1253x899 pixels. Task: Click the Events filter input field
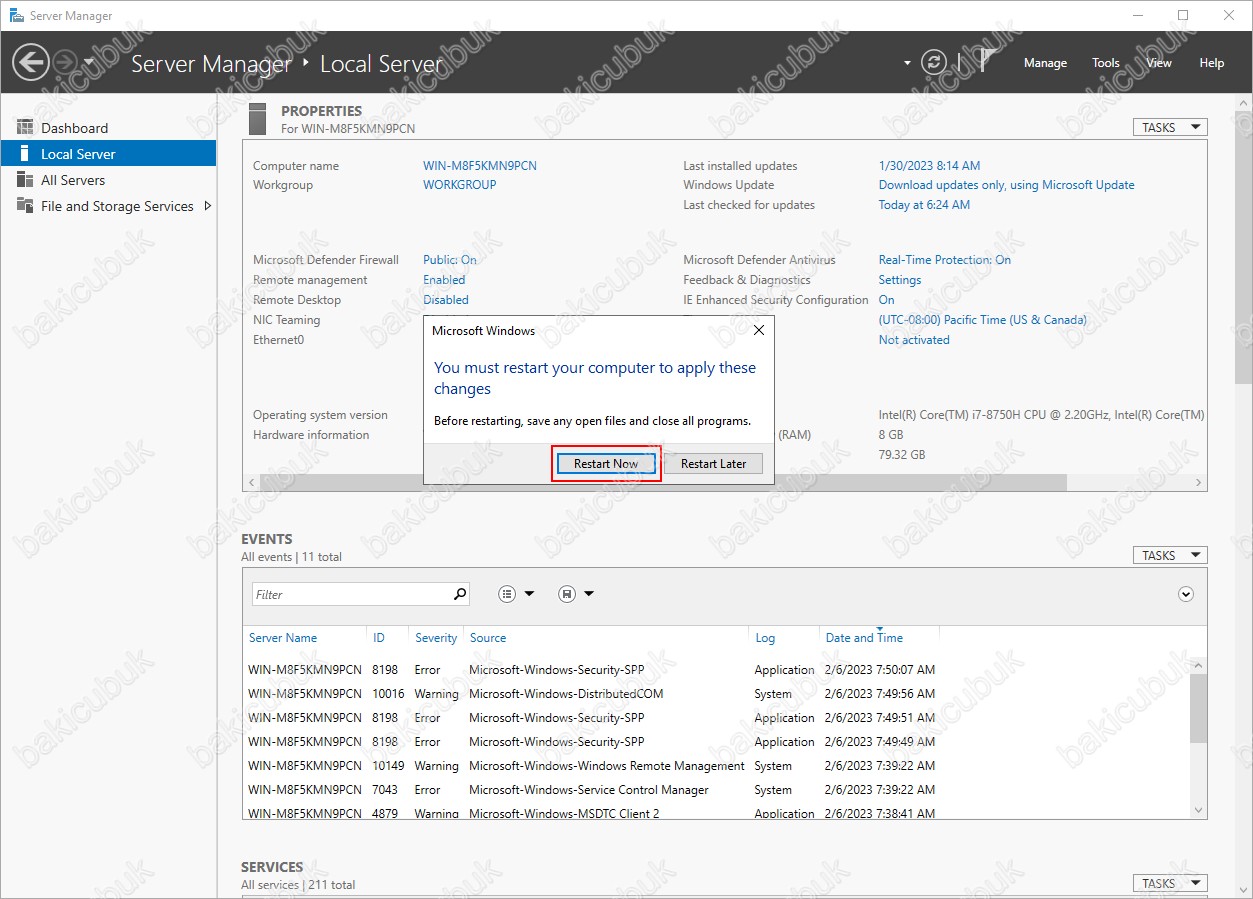pos(351,594)
